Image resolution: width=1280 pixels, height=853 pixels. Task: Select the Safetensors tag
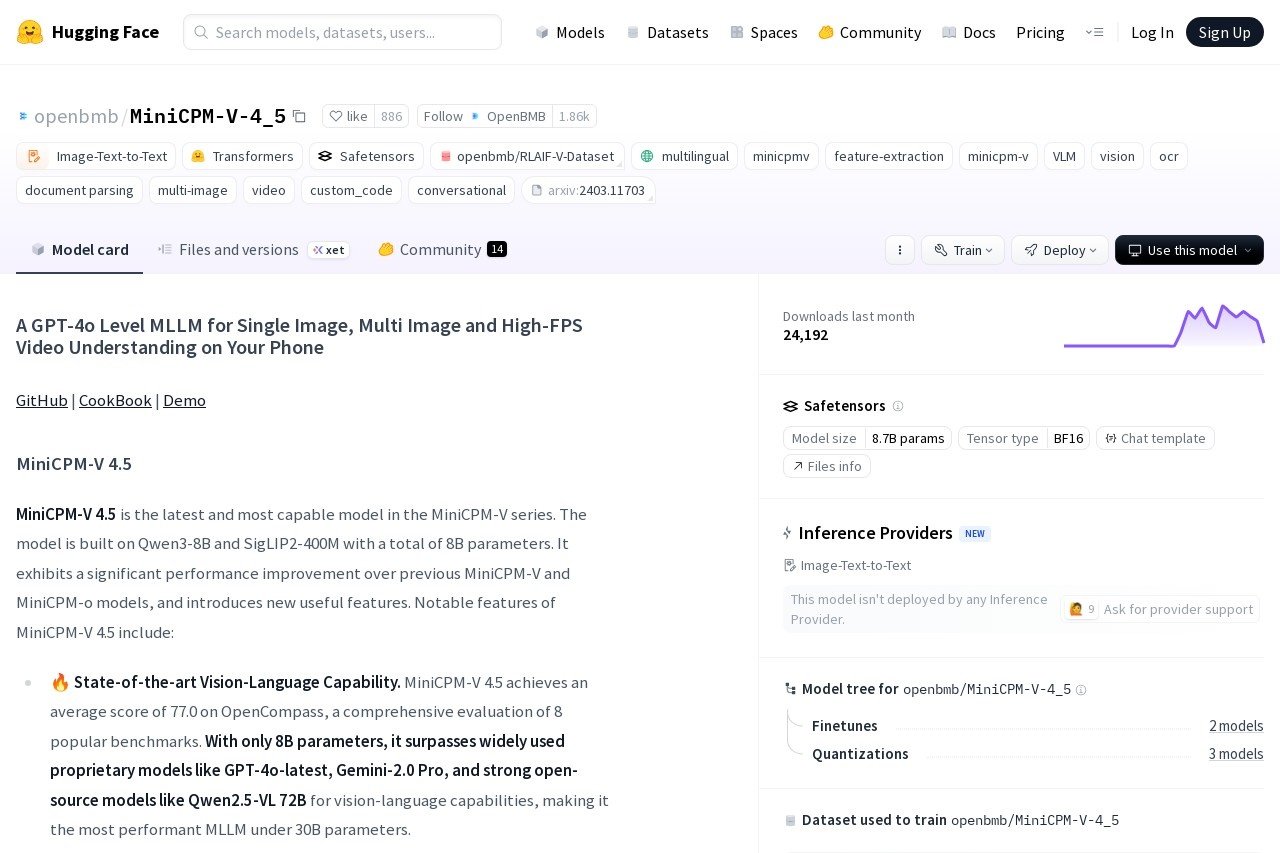tap(366, 156)
